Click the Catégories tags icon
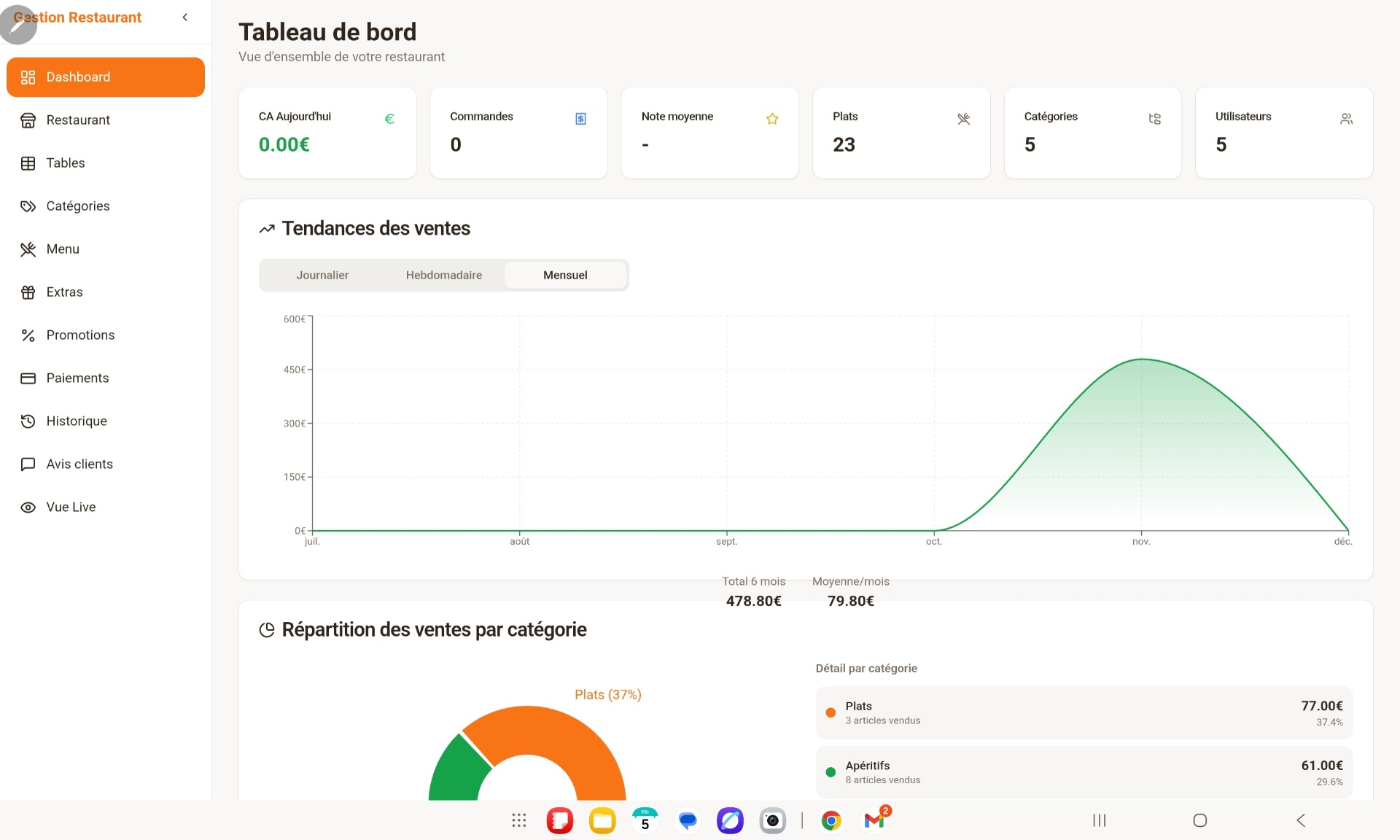 [x=28, y=206]
